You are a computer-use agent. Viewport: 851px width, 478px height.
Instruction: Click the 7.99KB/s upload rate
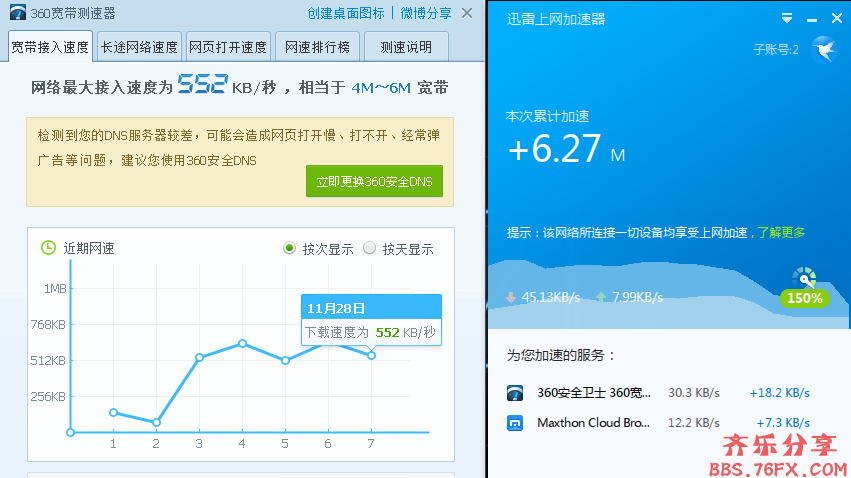point(637,297)
